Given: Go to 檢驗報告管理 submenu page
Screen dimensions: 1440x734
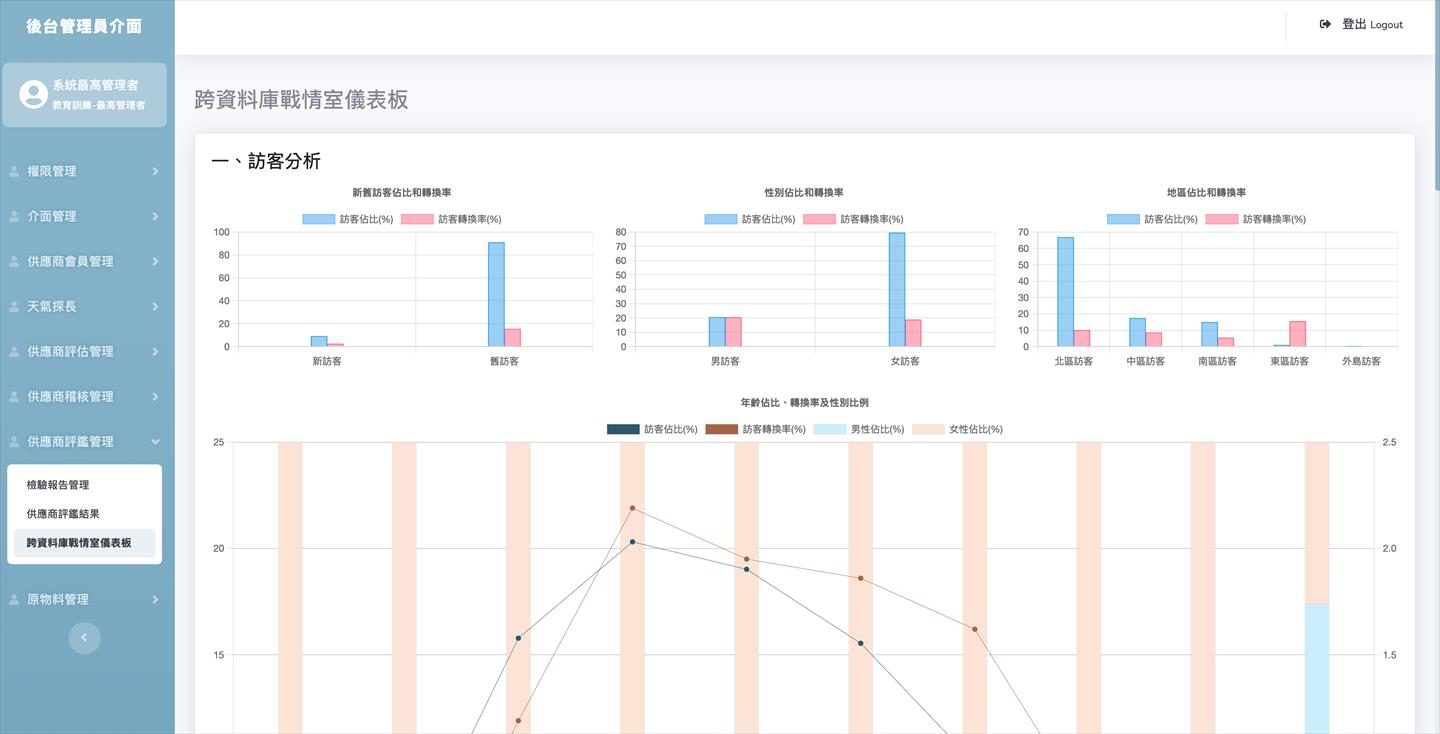Looking at the screenshot, I should (84, 485).
